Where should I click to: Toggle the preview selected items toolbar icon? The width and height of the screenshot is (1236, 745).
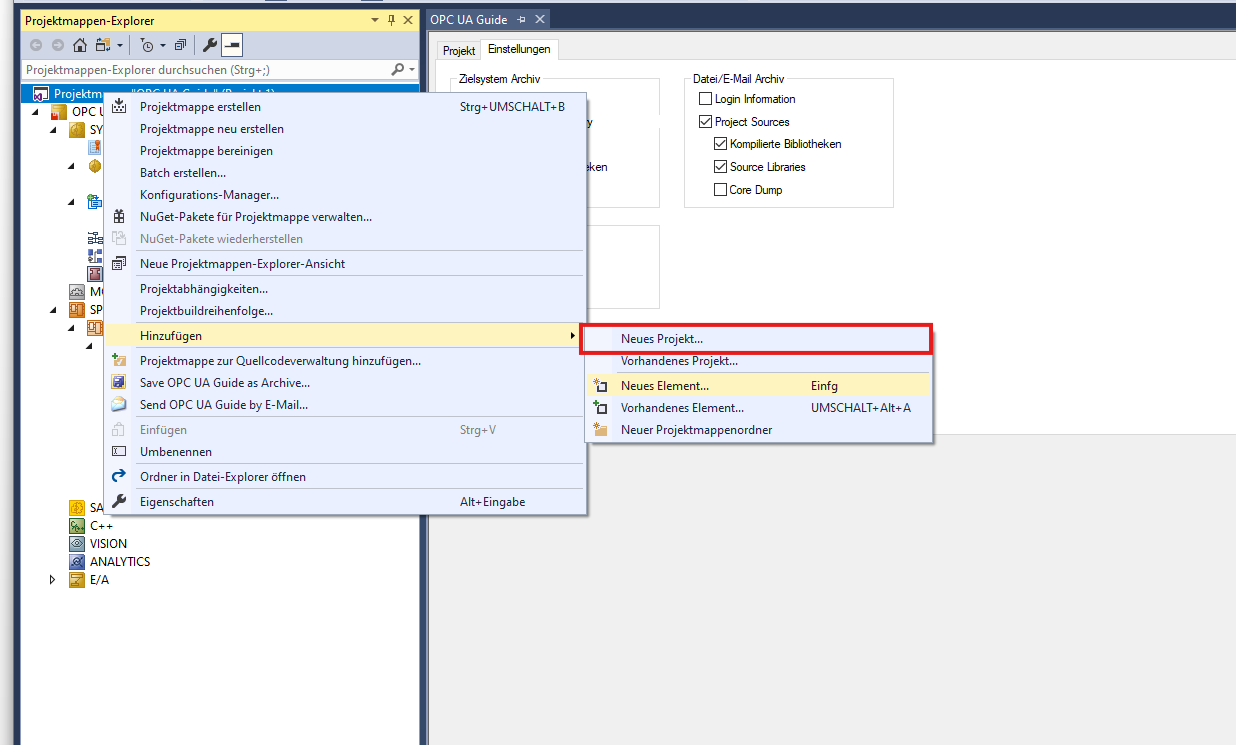click(231, 45)
